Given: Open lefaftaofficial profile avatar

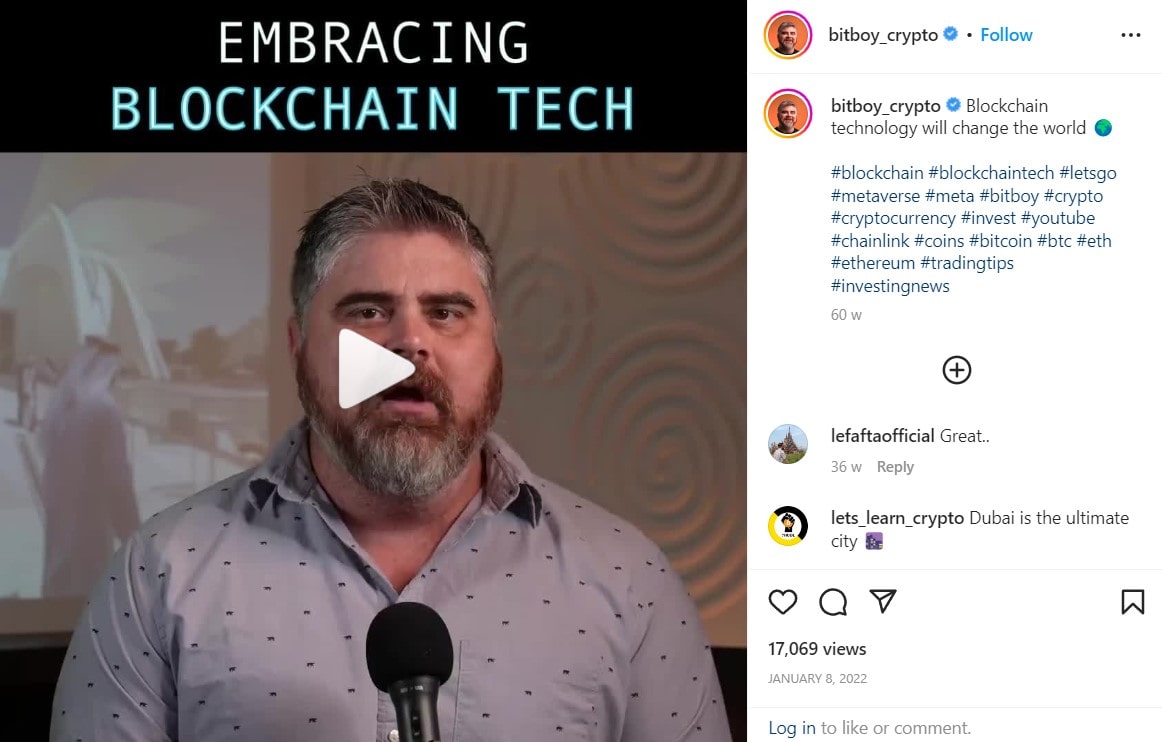Looking at the screenshot, I should click(x=788, y=444).
